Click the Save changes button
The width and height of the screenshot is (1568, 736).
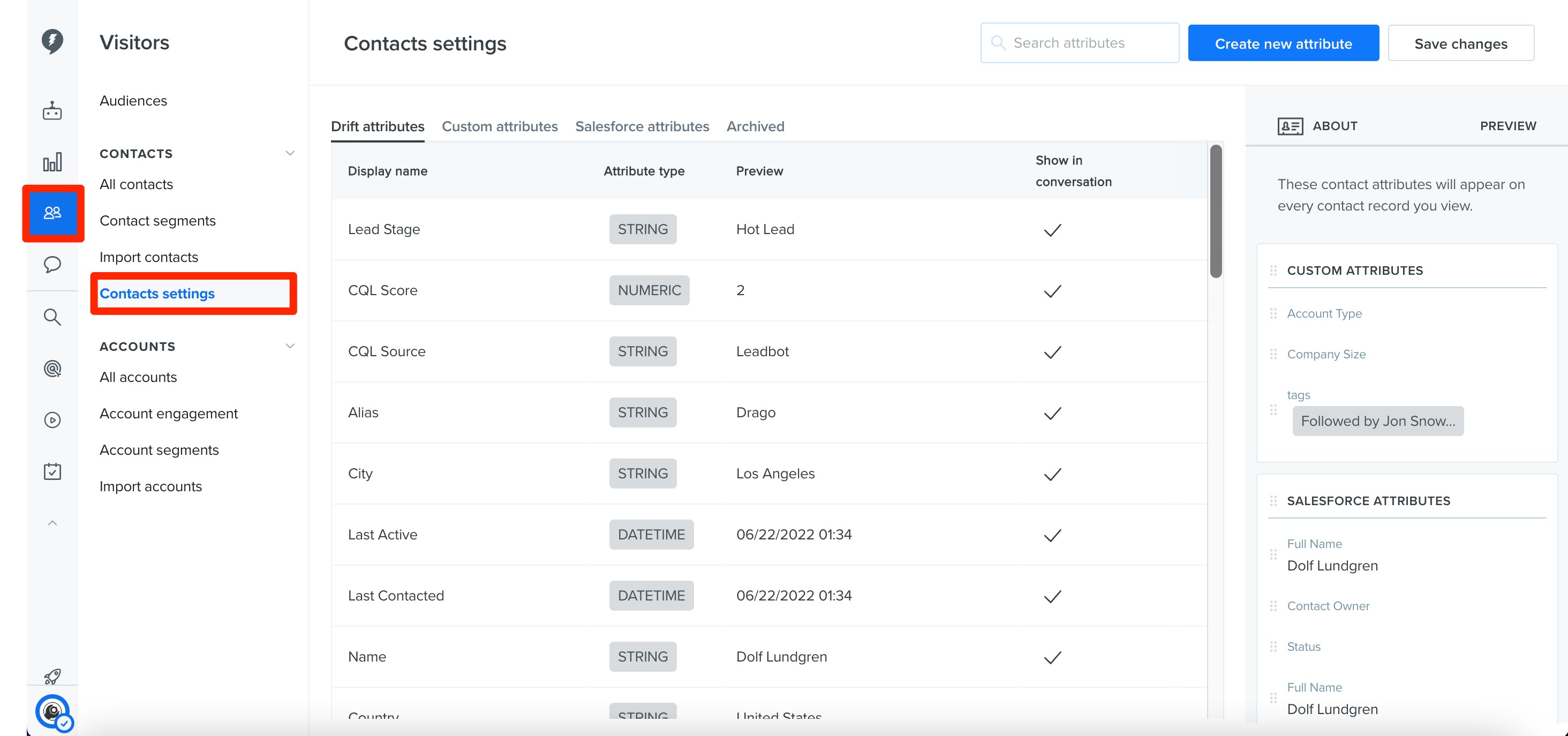1460,43
